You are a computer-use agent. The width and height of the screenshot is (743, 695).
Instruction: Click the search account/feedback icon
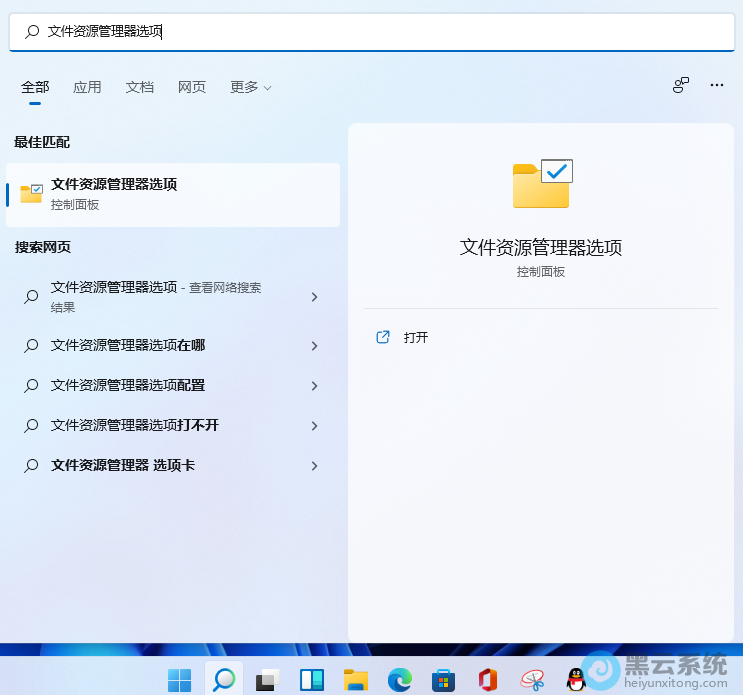coord(681,86)
